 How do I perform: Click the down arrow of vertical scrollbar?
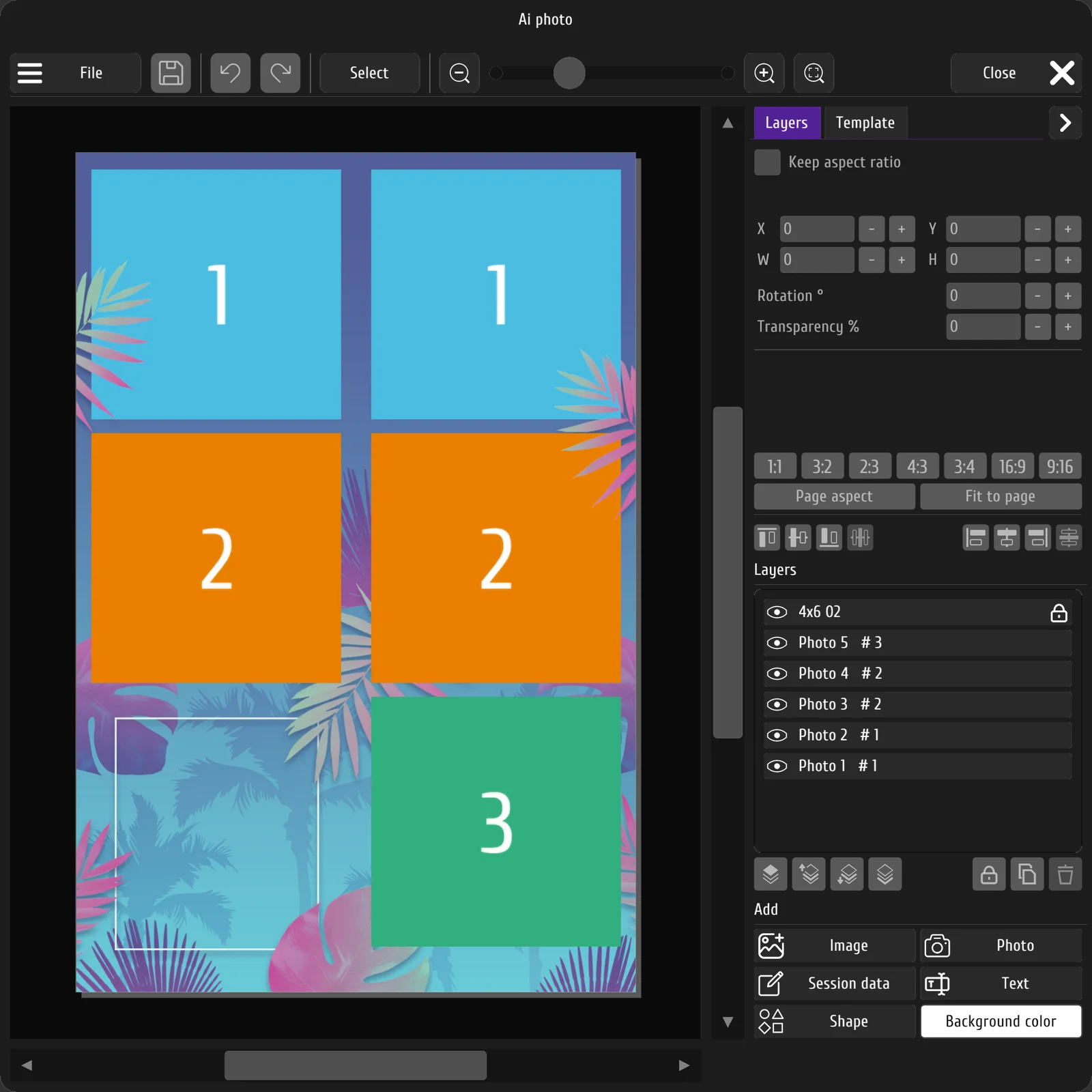coord(728,1022)
